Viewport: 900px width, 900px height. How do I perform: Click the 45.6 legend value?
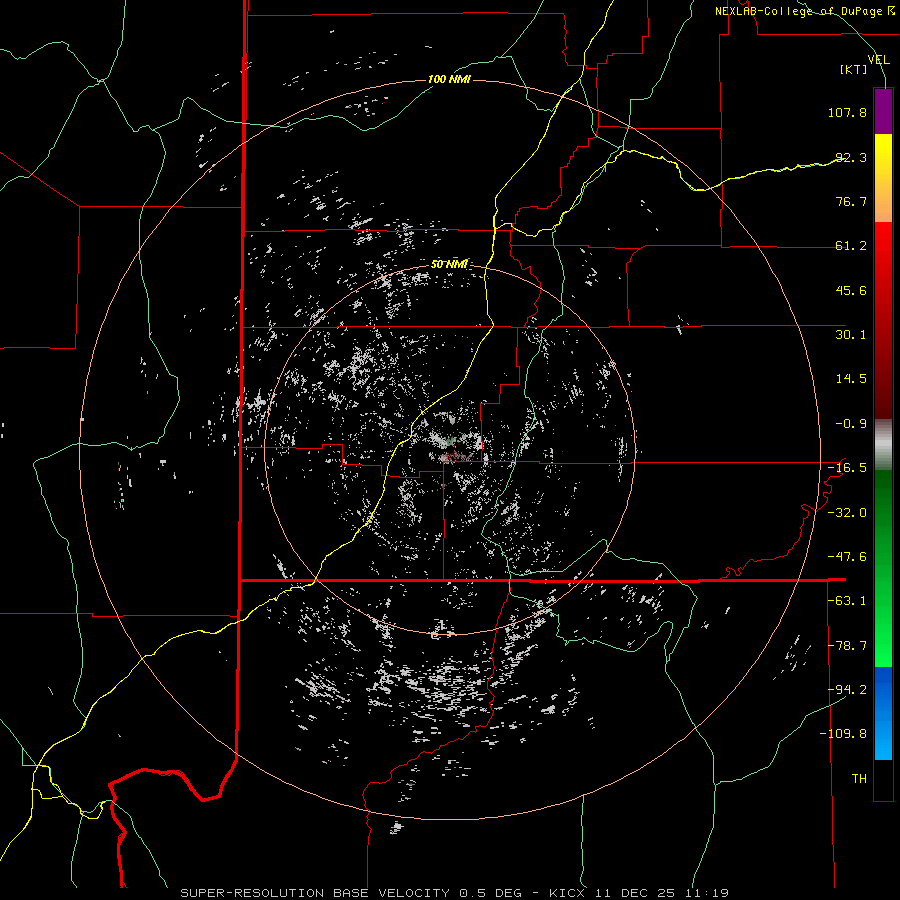[x=851, y=290]
